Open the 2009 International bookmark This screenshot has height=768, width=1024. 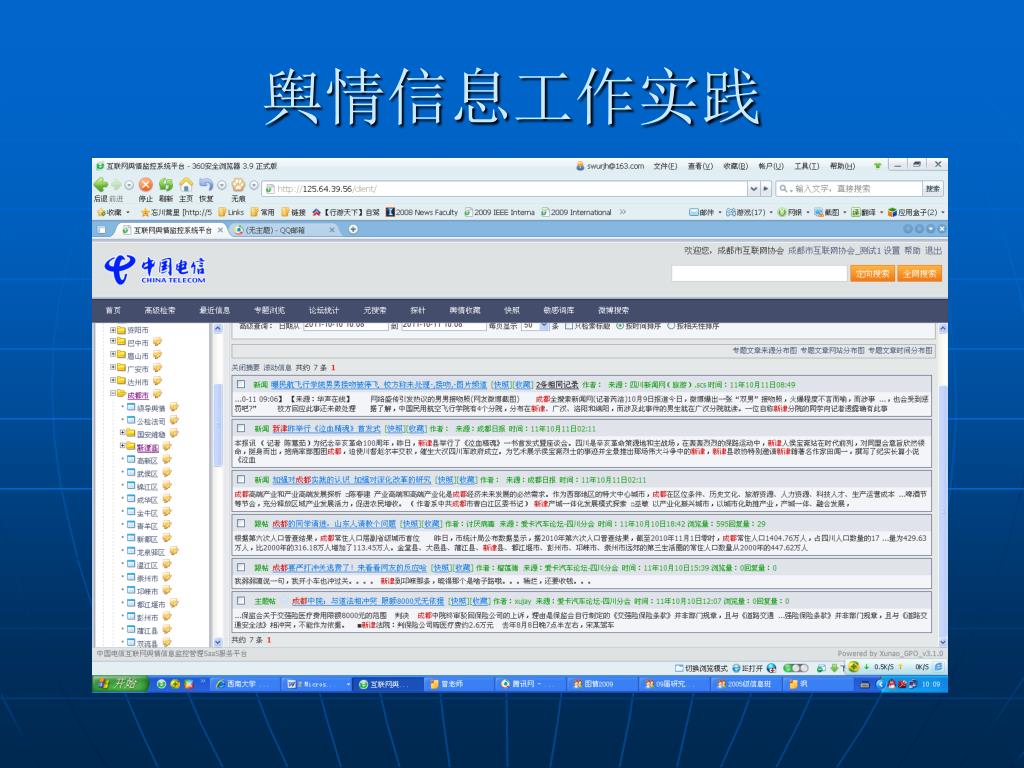click(576, 212)
